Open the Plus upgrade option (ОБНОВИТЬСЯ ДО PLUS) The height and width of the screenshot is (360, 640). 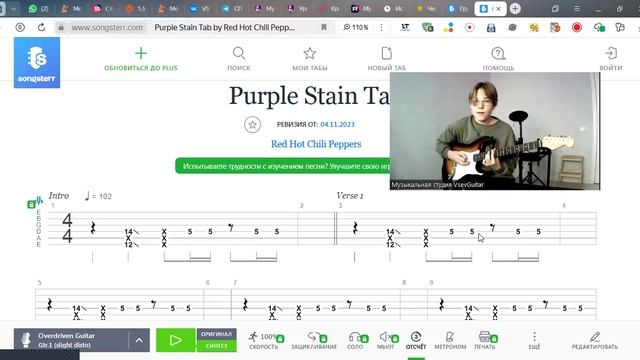point(141,60)
